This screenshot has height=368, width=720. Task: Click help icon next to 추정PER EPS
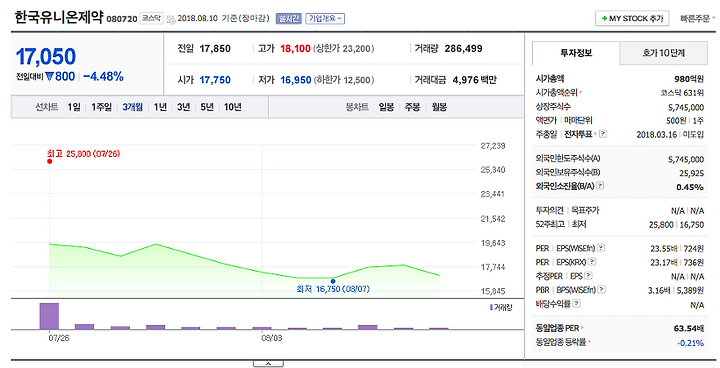pyautogui.click(x=588, y=276)
